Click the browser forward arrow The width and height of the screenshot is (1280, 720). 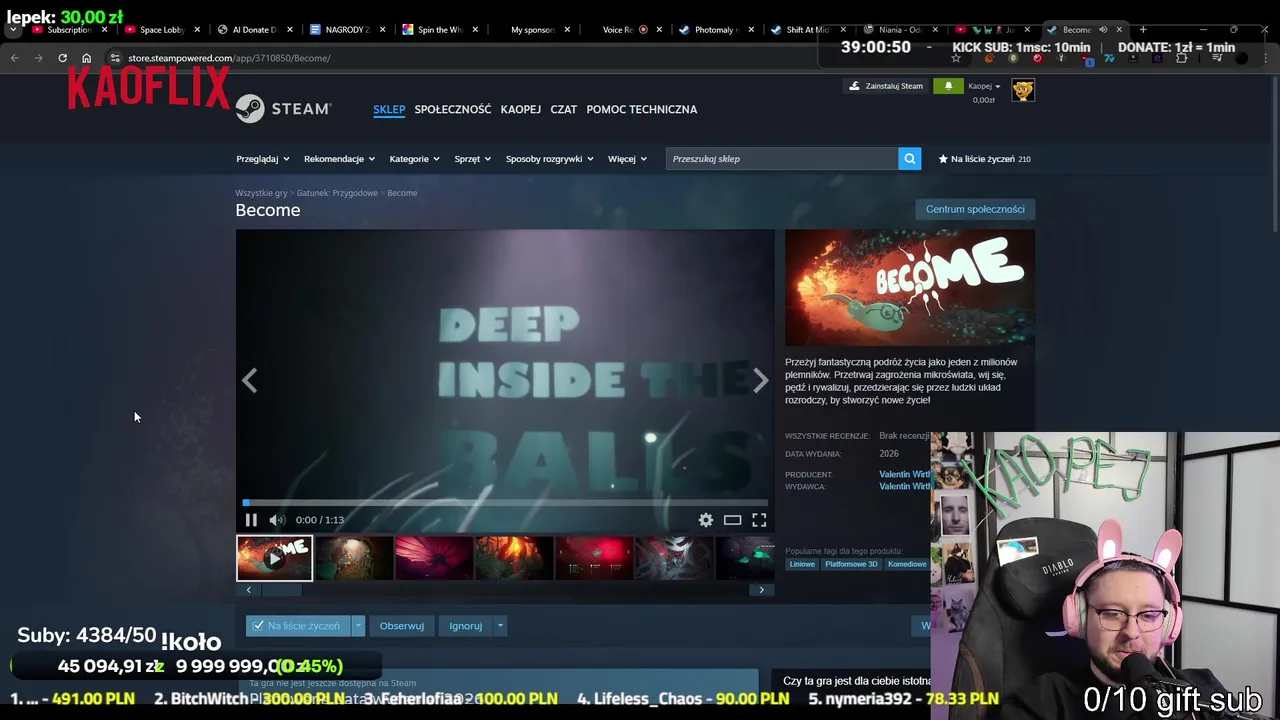point(38,58)
